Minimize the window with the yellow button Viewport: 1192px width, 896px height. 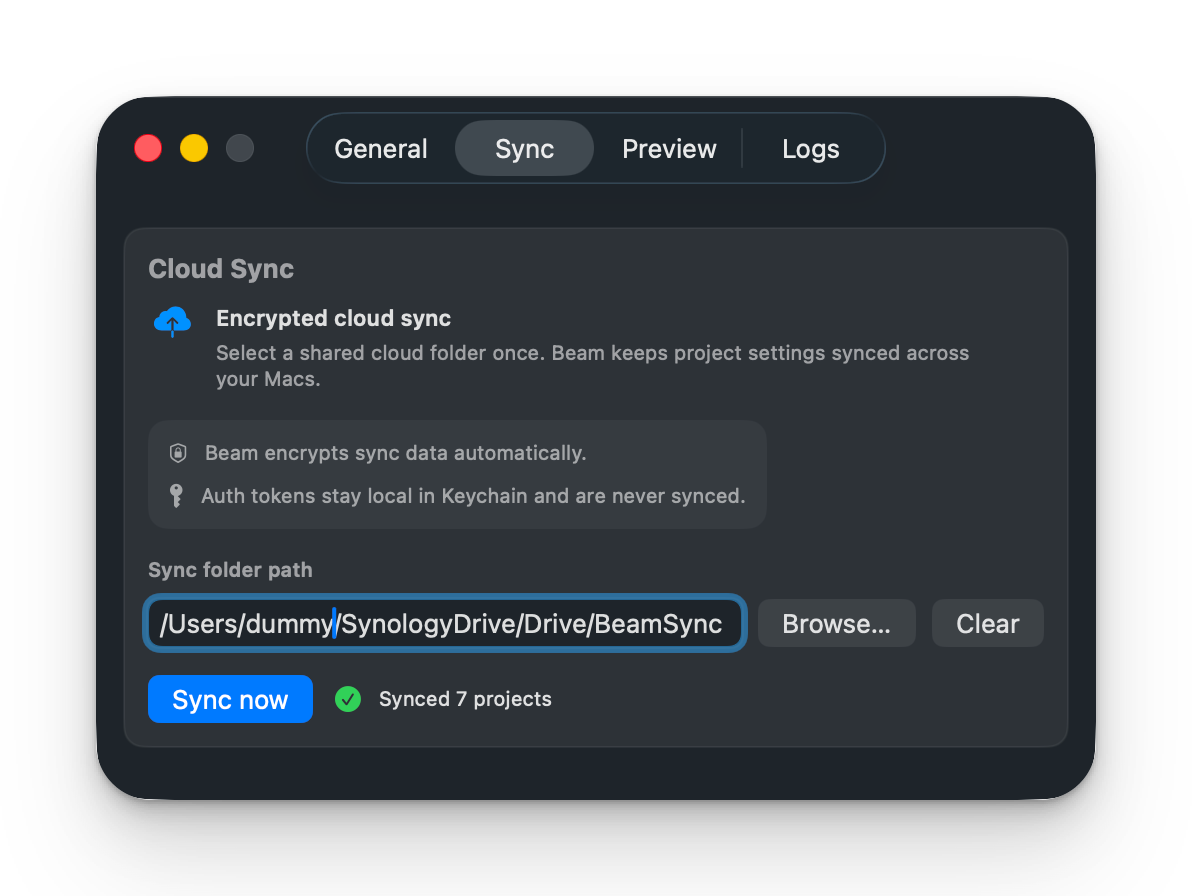[x=194, y=149]
